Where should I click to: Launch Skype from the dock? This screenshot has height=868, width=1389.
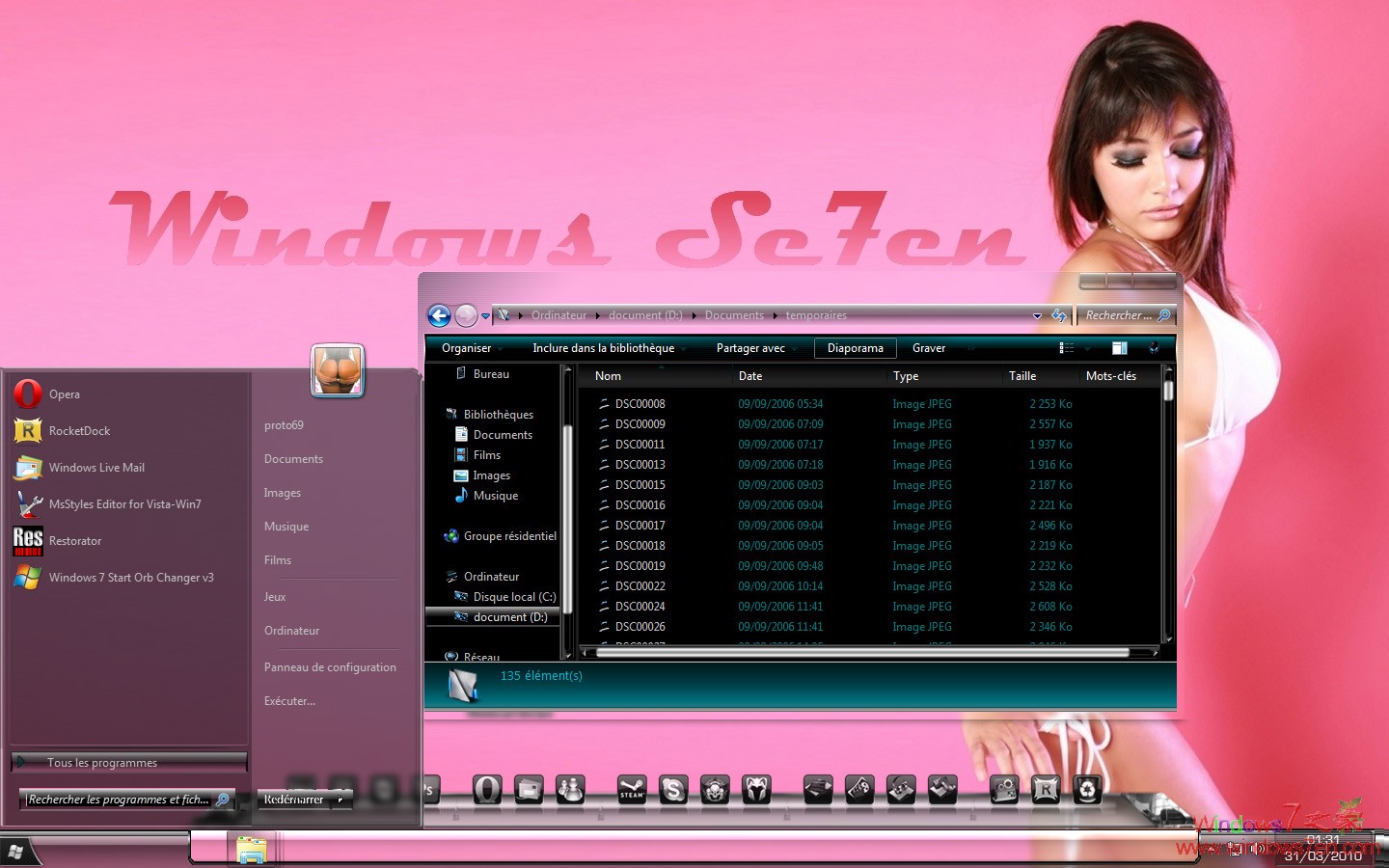tap(673, 790)
